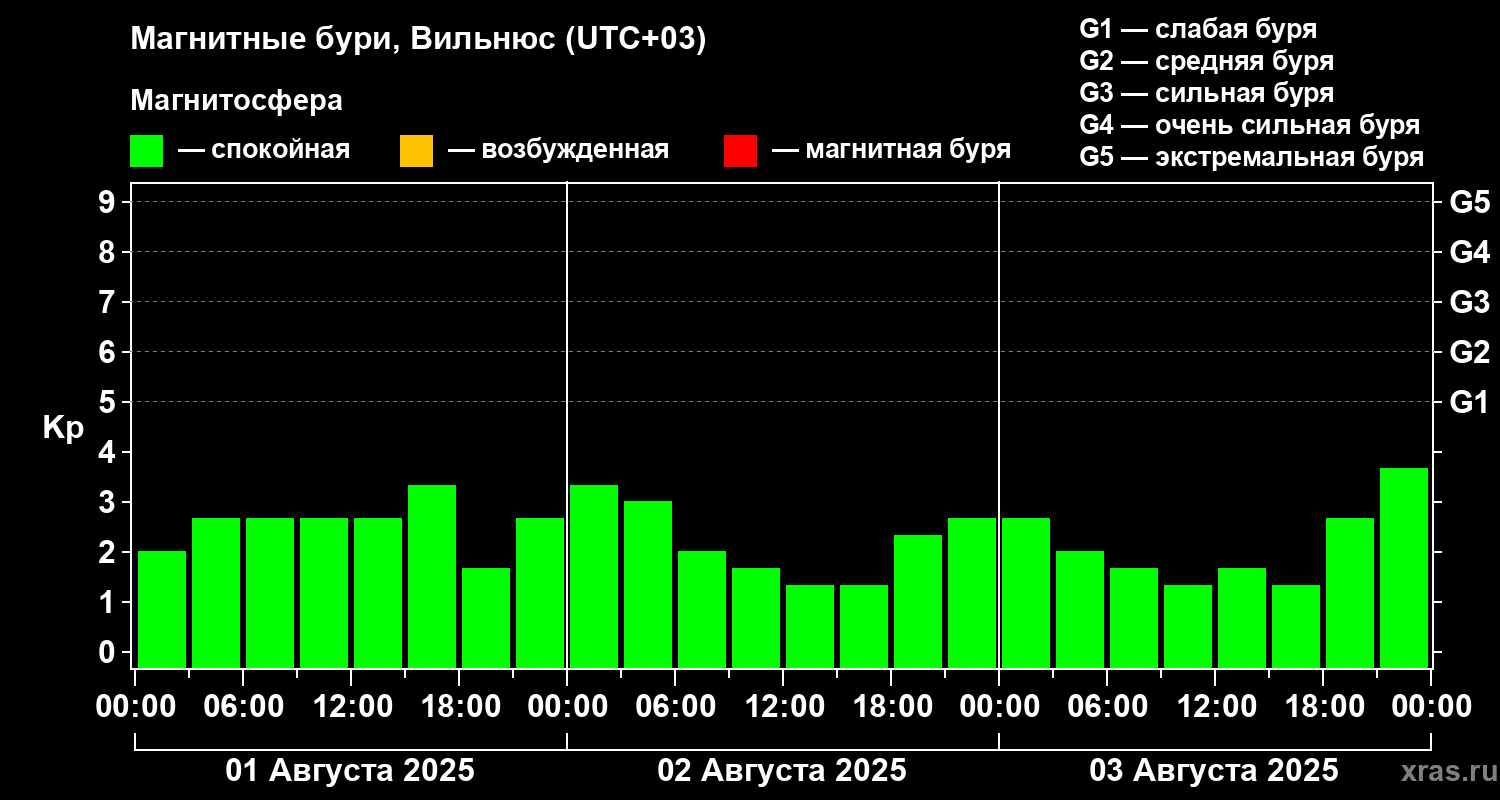Click the right-axis 'G5' level label
The image size is (1500, 800).
pos(1470,202)
